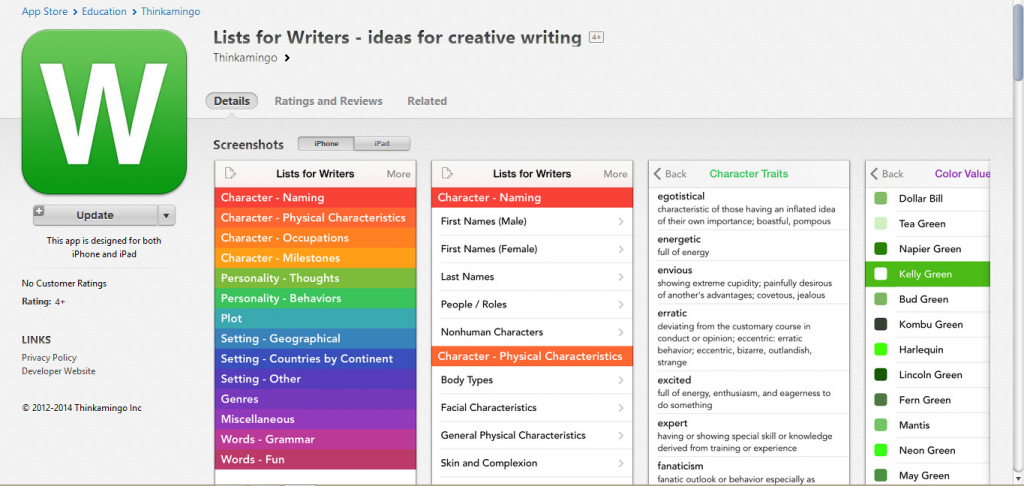Click the Neon Green color swatch

pos(881,450)
